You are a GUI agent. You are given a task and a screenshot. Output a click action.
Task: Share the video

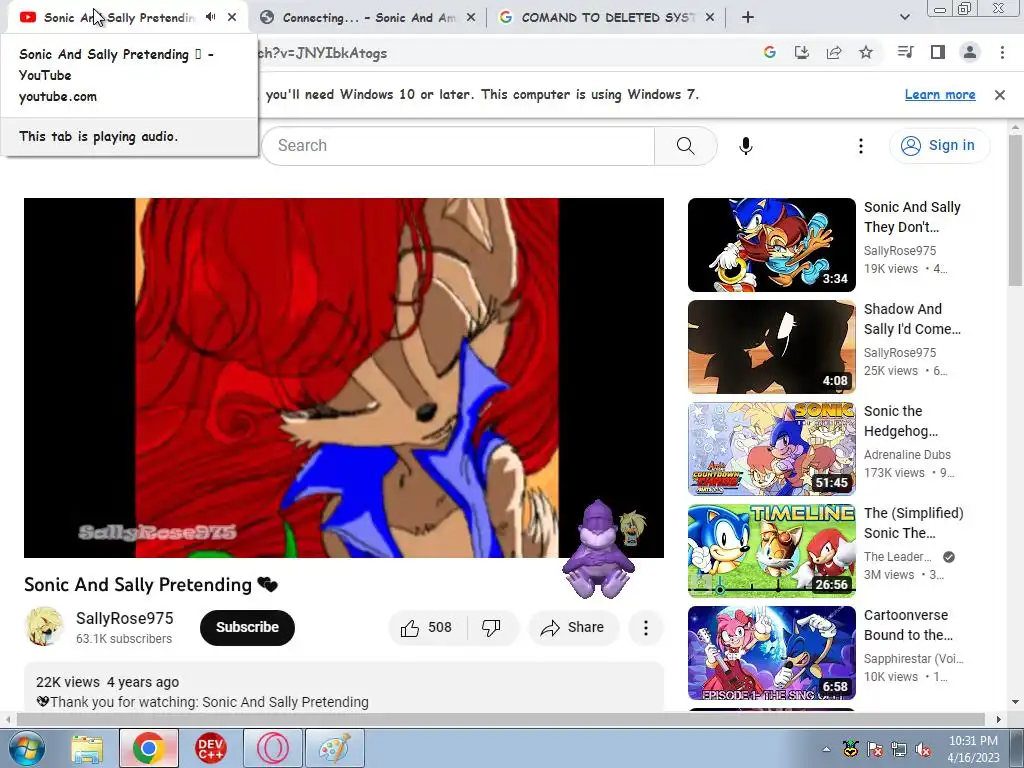pyautogui.click(x=572, y=628)
